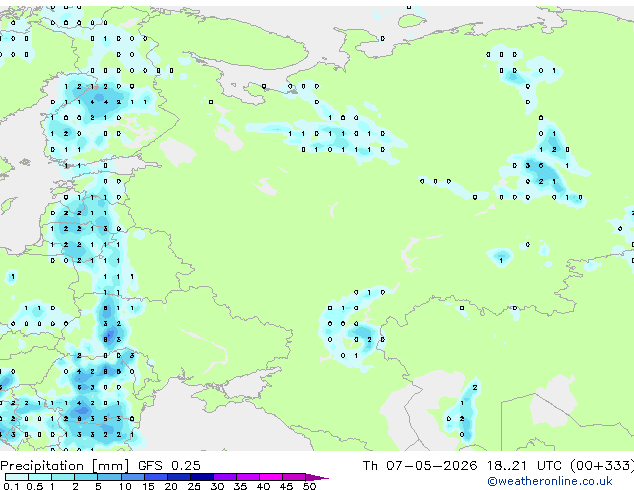Select the 40 mm magenta legend swatch
Image resolution: width=634 pixels, height=490 pixels.
(271, 477)
